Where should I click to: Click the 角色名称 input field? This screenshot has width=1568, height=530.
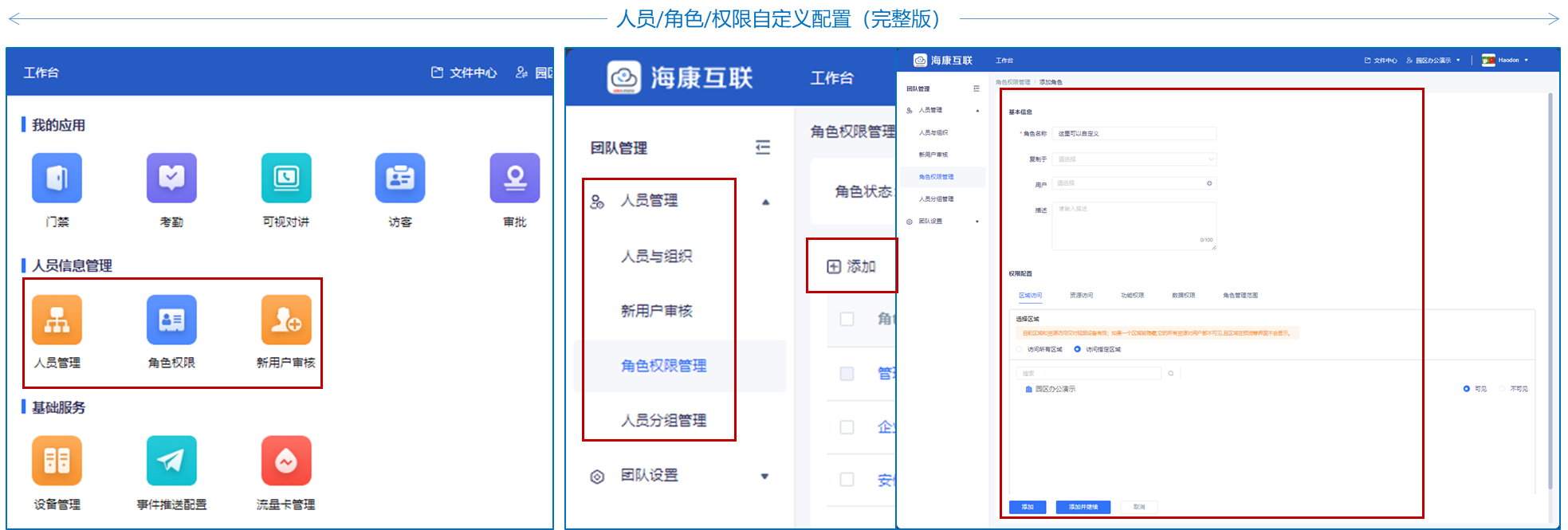(1134, 134)
